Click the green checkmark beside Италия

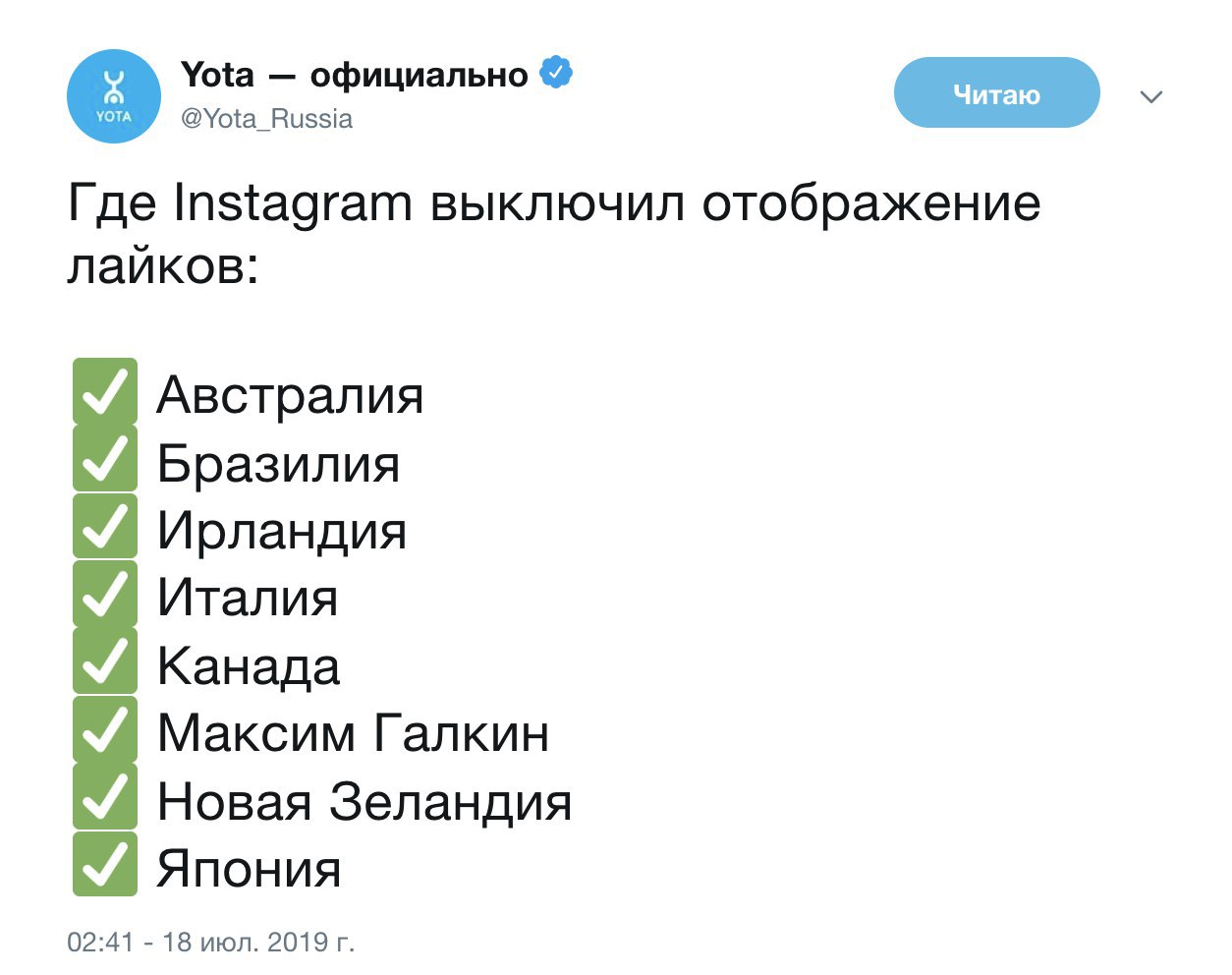(x=105, y=595)
